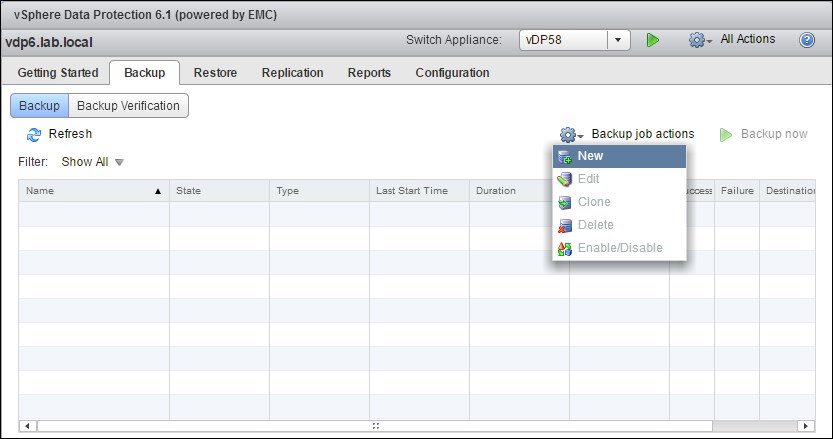833x439 pixels.
Task: Click the horizontal scrollbar left arrow
Action: click(27, 426)
